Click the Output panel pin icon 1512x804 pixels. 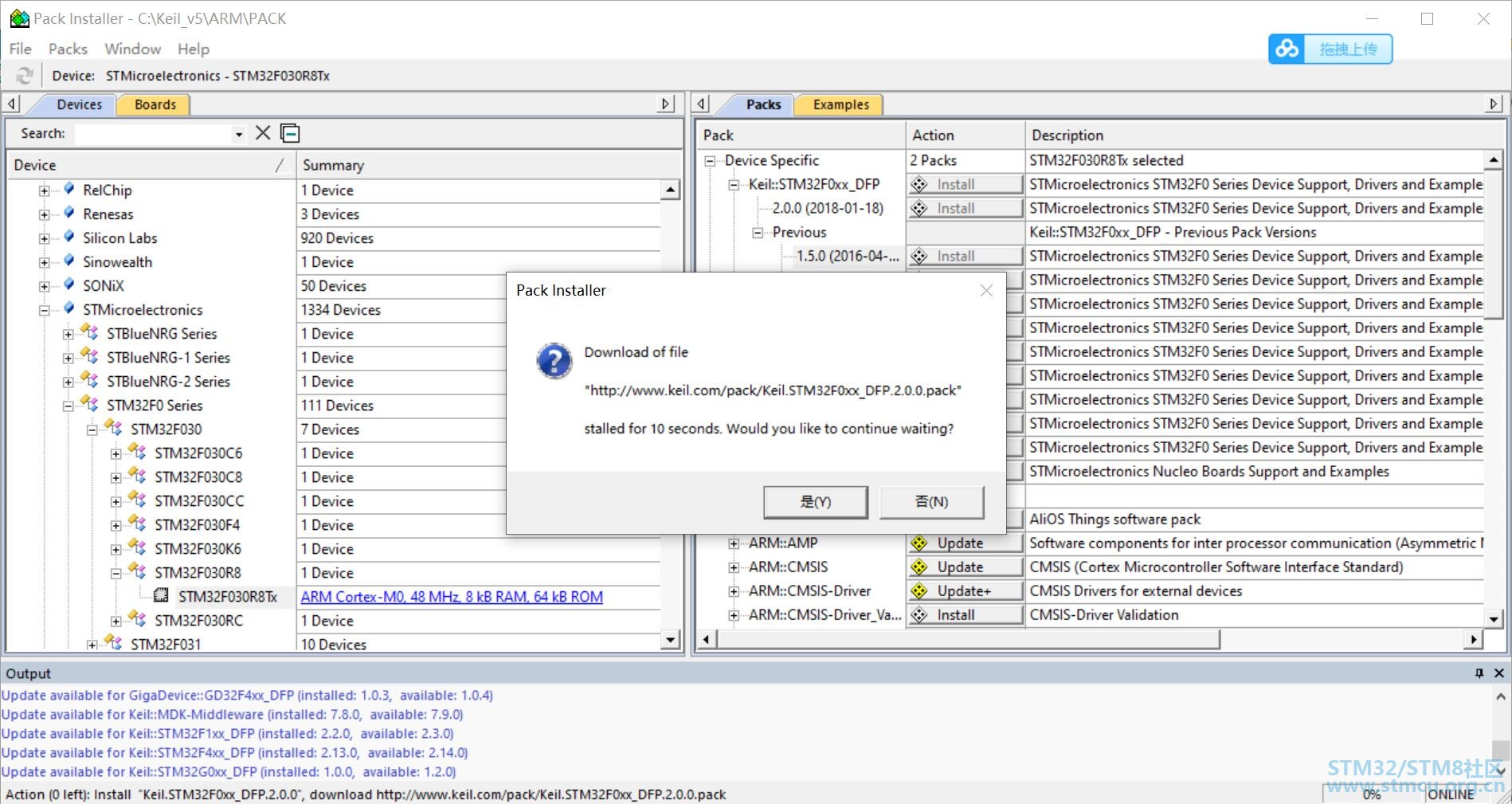pyautogui.click(x=1479, y=673)
